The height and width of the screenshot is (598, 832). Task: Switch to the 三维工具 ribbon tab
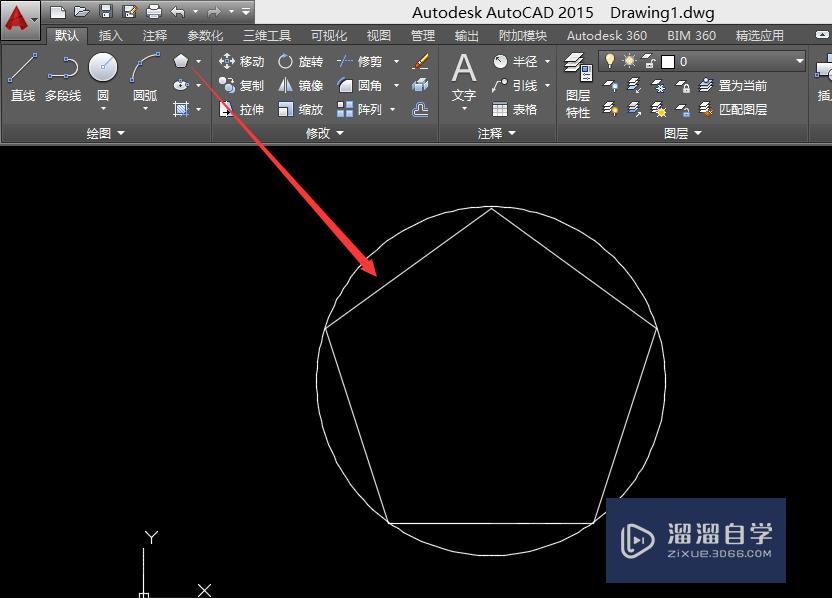[266, 36]
